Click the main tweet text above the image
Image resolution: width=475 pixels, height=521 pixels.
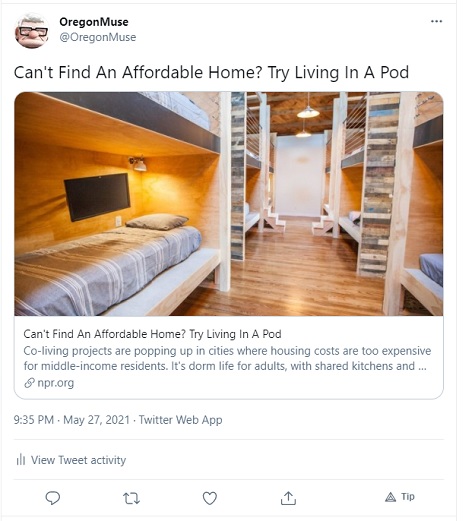coord(211,72)
